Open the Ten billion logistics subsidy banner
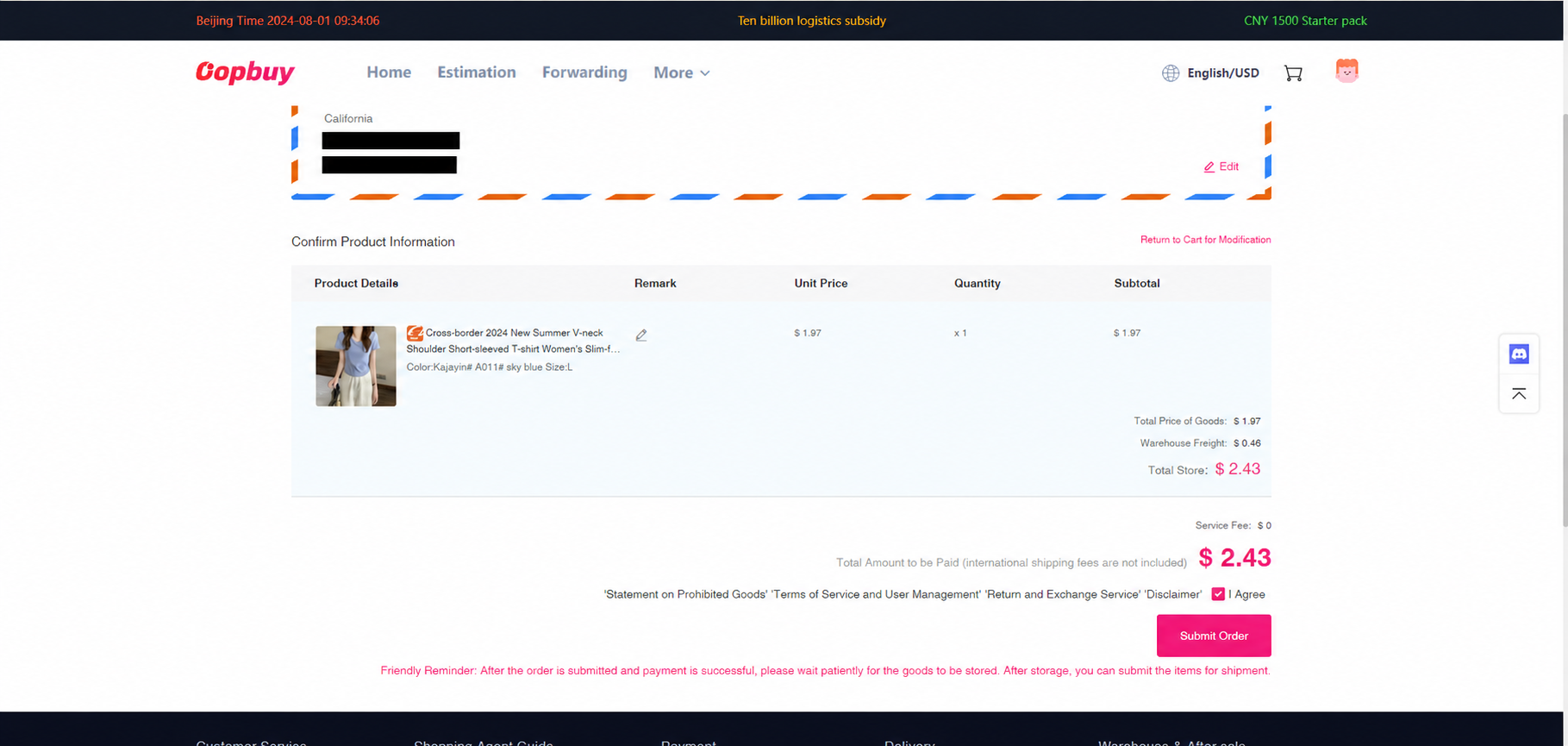 click(811, 21)
